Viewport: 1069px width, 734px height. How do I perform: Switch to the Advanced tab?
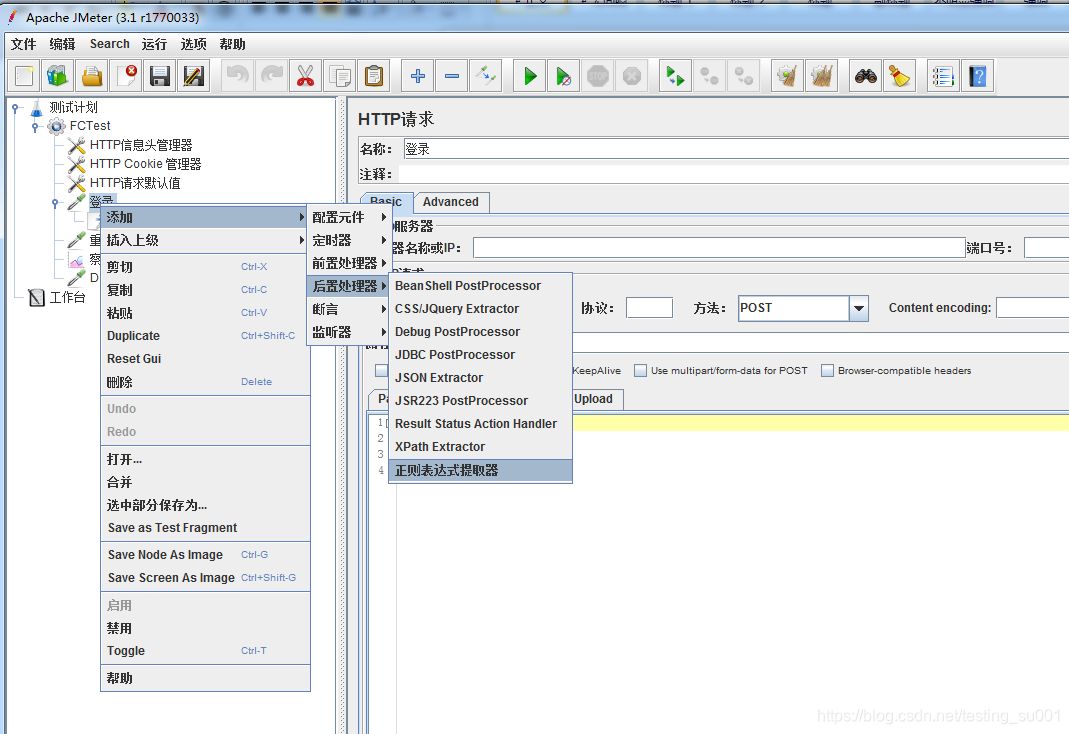pos(451,202)
